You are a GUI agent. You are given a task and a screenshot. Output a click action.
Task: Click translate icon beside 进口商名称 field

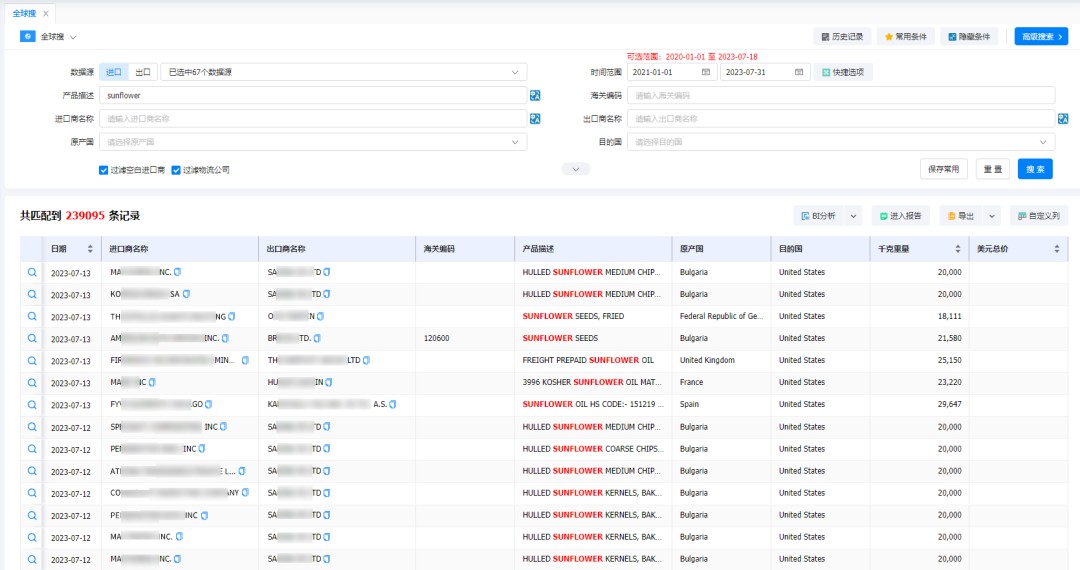tap(535, 119)
